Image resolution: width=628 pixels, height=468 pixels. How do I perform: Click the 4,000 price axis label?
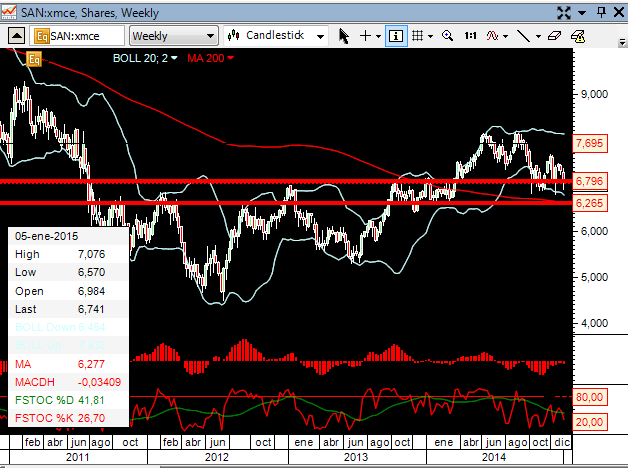coord(594,323)
